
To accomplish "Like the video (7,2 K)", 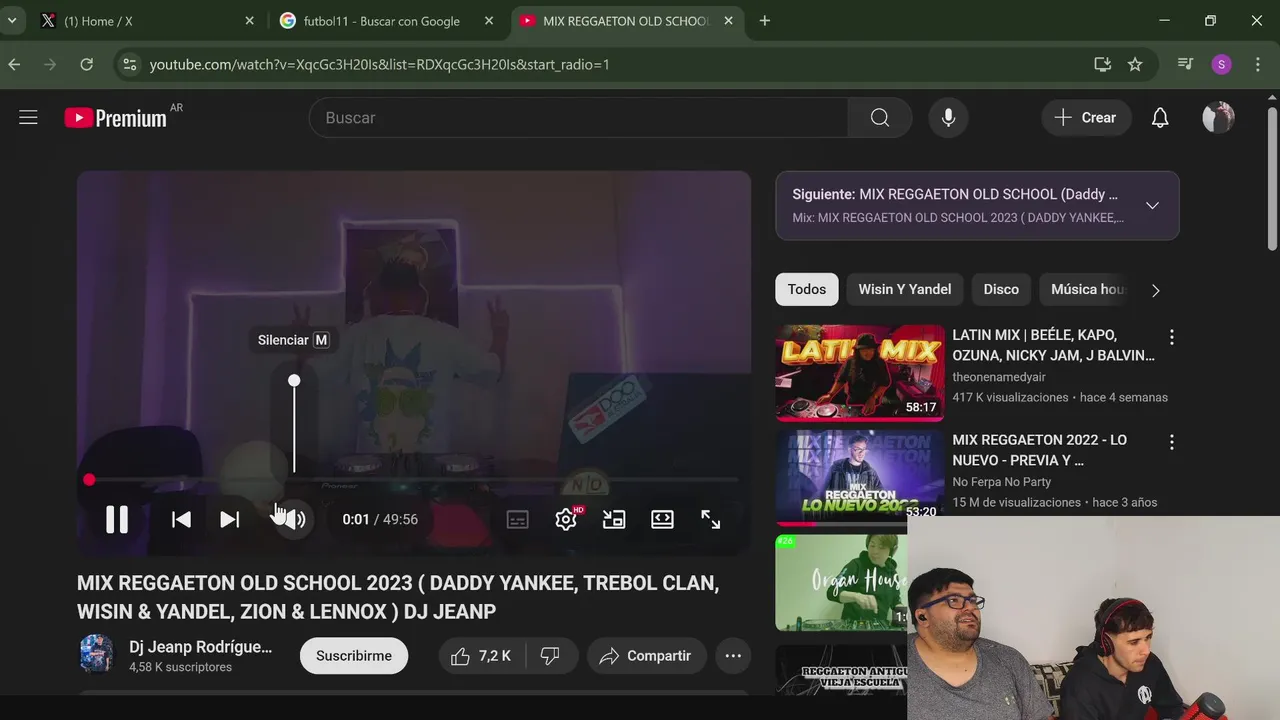I will click(481, 656).
